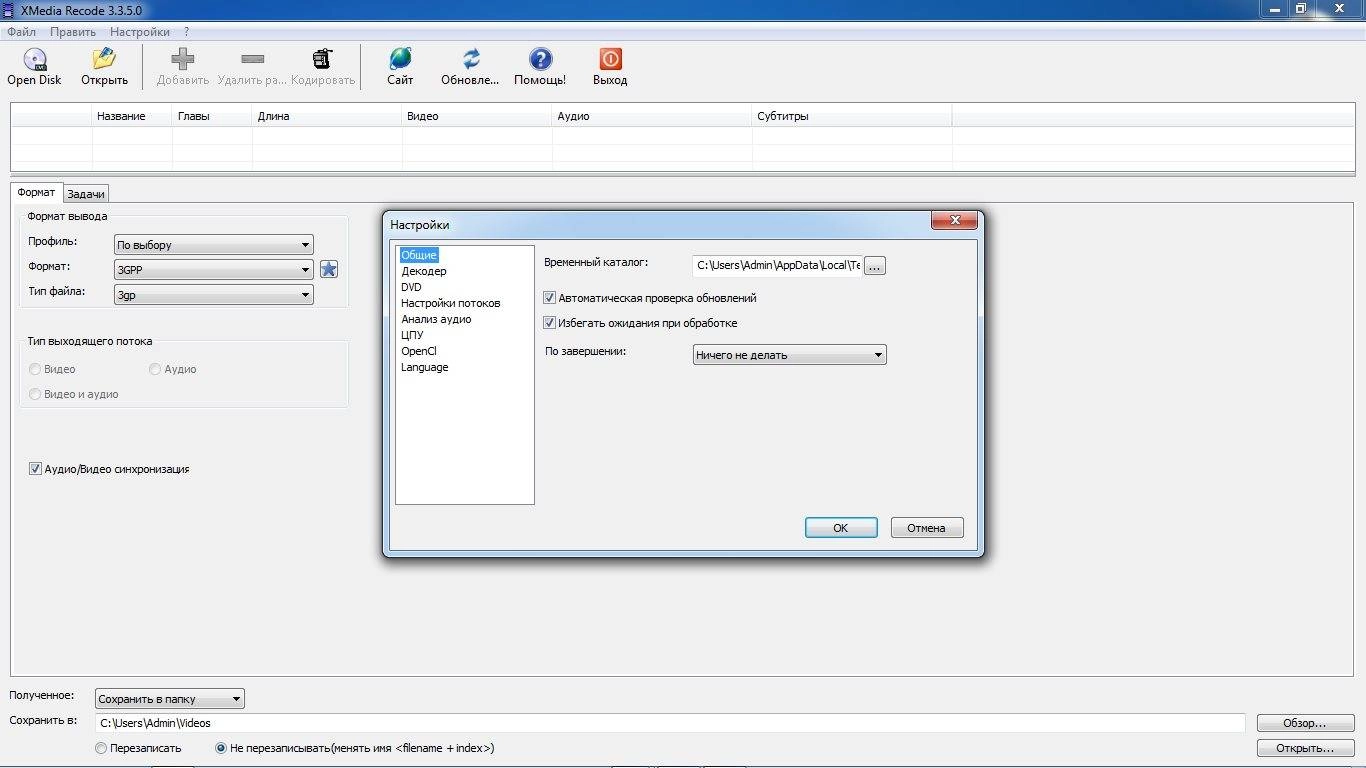1366x768 pixels.
Task: Select the Видео и аудио radio button
Action: click(x=35, y=394)
